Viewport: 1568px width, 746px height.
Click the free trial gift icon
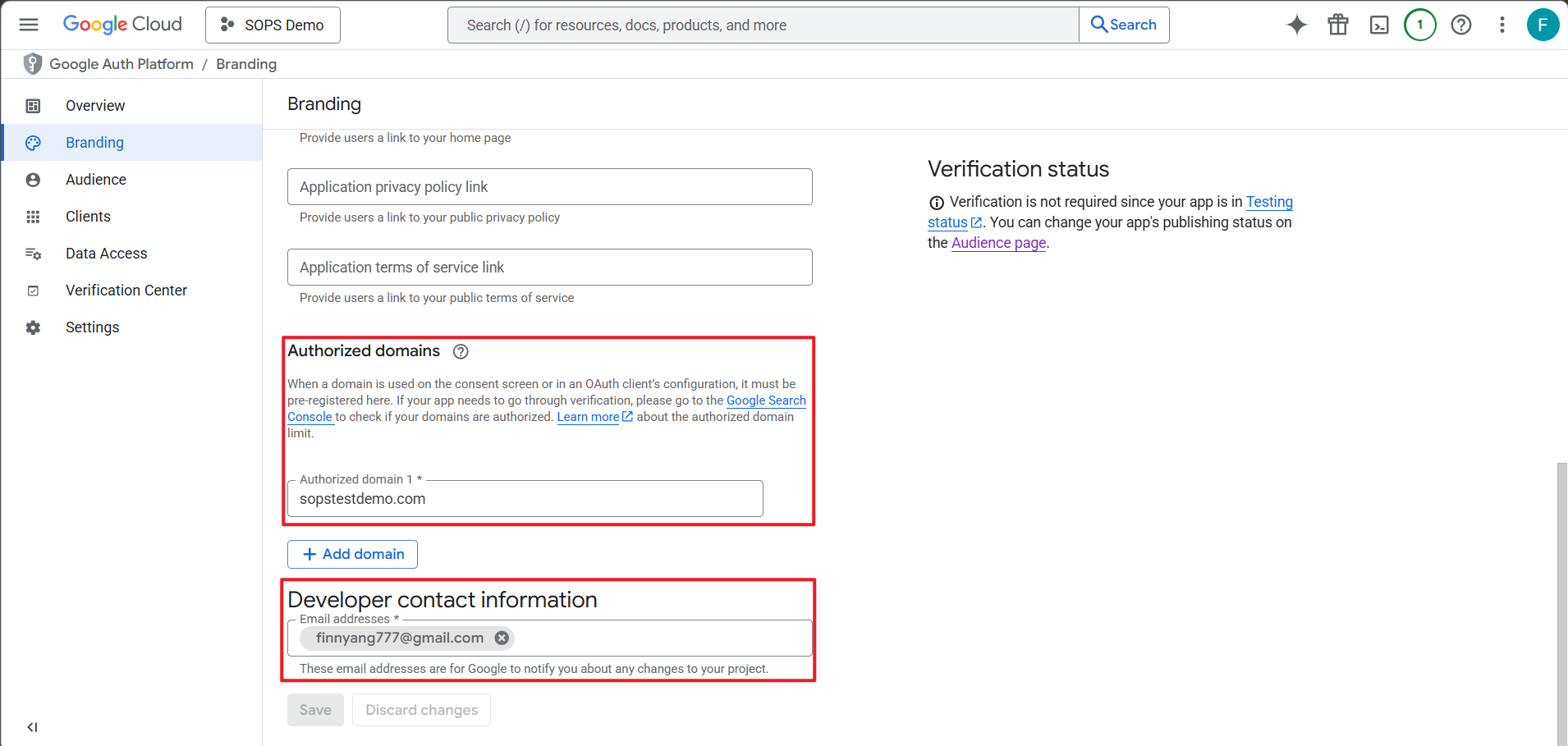1337,25
